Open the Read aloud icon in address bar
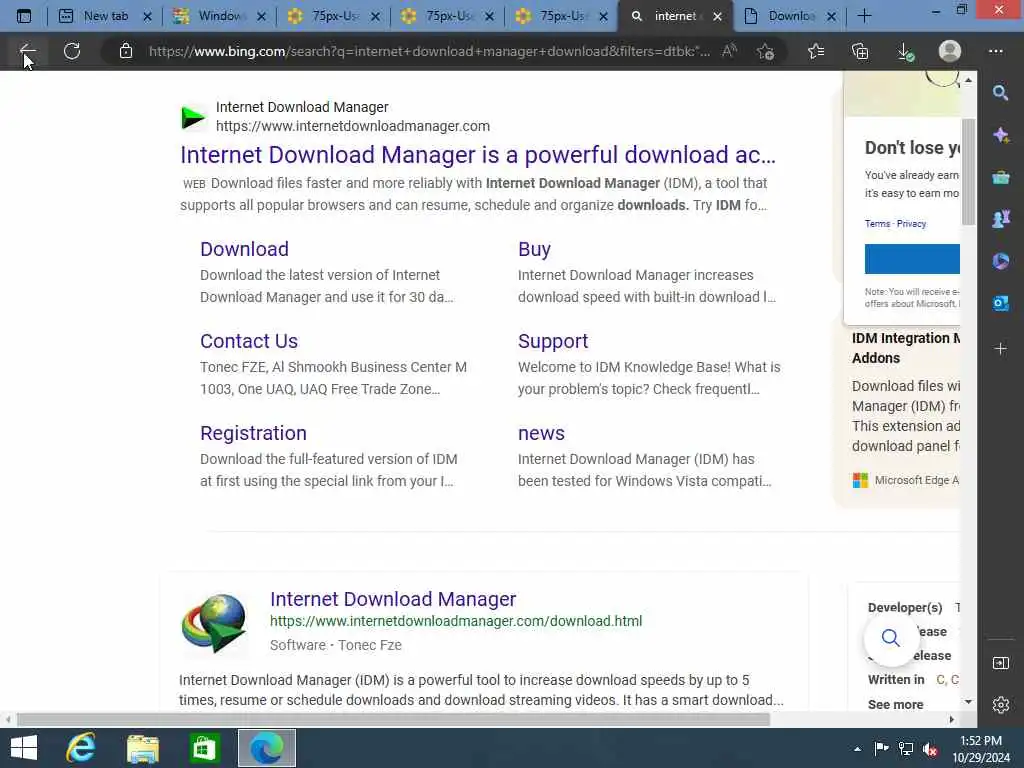The height and width of the screenshot is (768, 1024). [729, 51]
